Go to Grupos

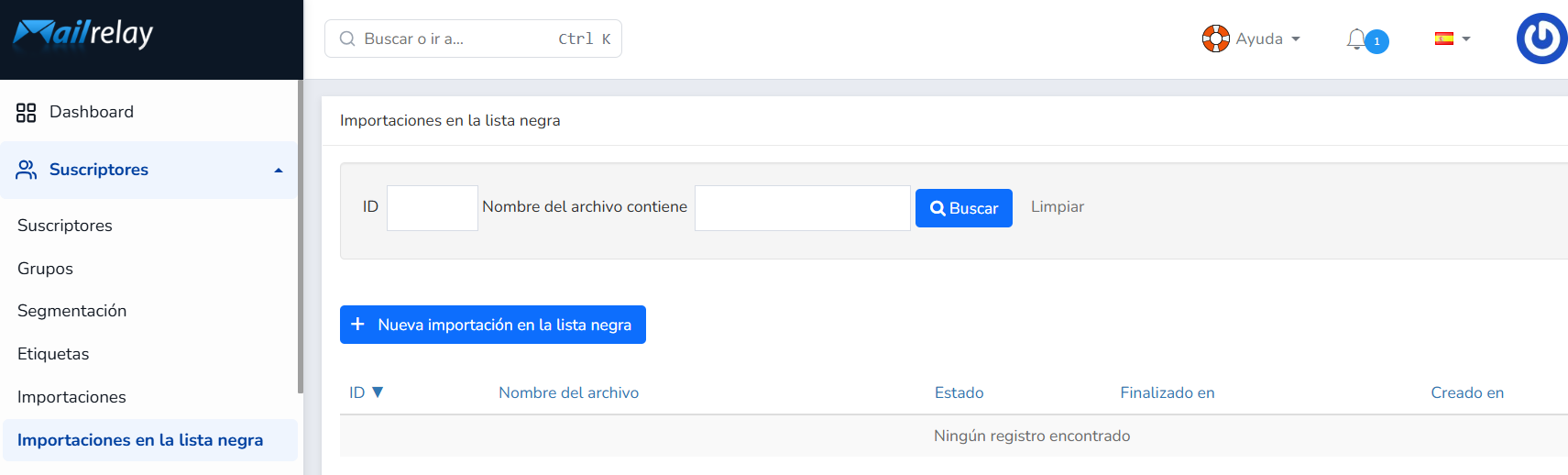45,269
